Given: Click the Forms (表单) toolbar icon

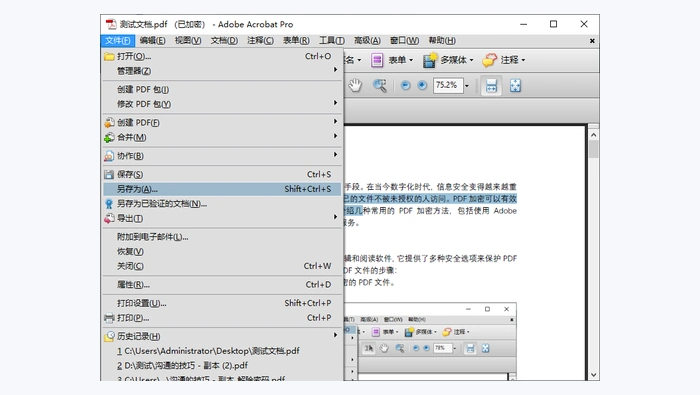Looking at the screenshot, I should pyautogui.click(x=377, y=60).
